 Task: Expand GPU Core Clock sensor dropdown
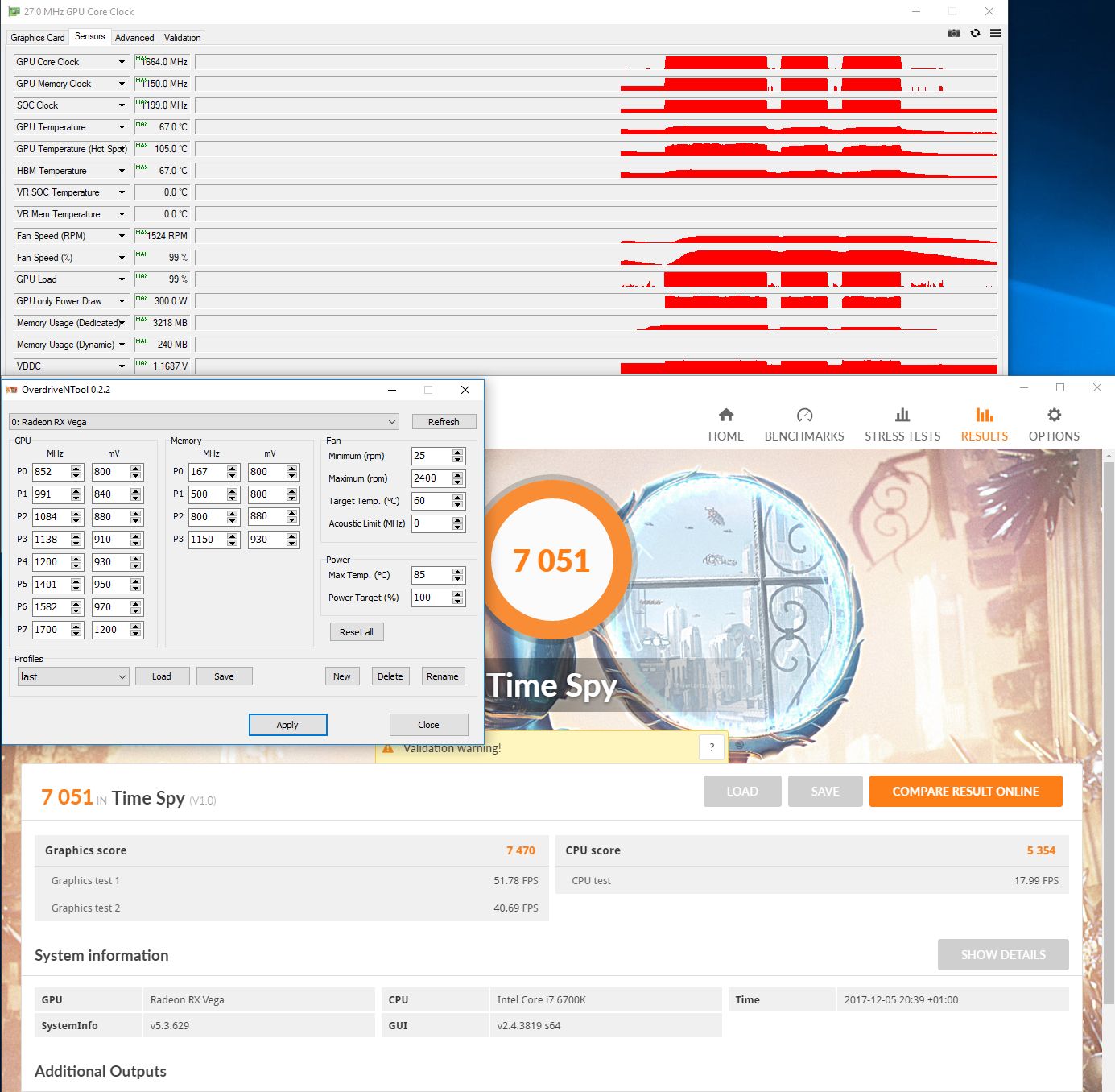pyautogui.click(x=122, y=62)
